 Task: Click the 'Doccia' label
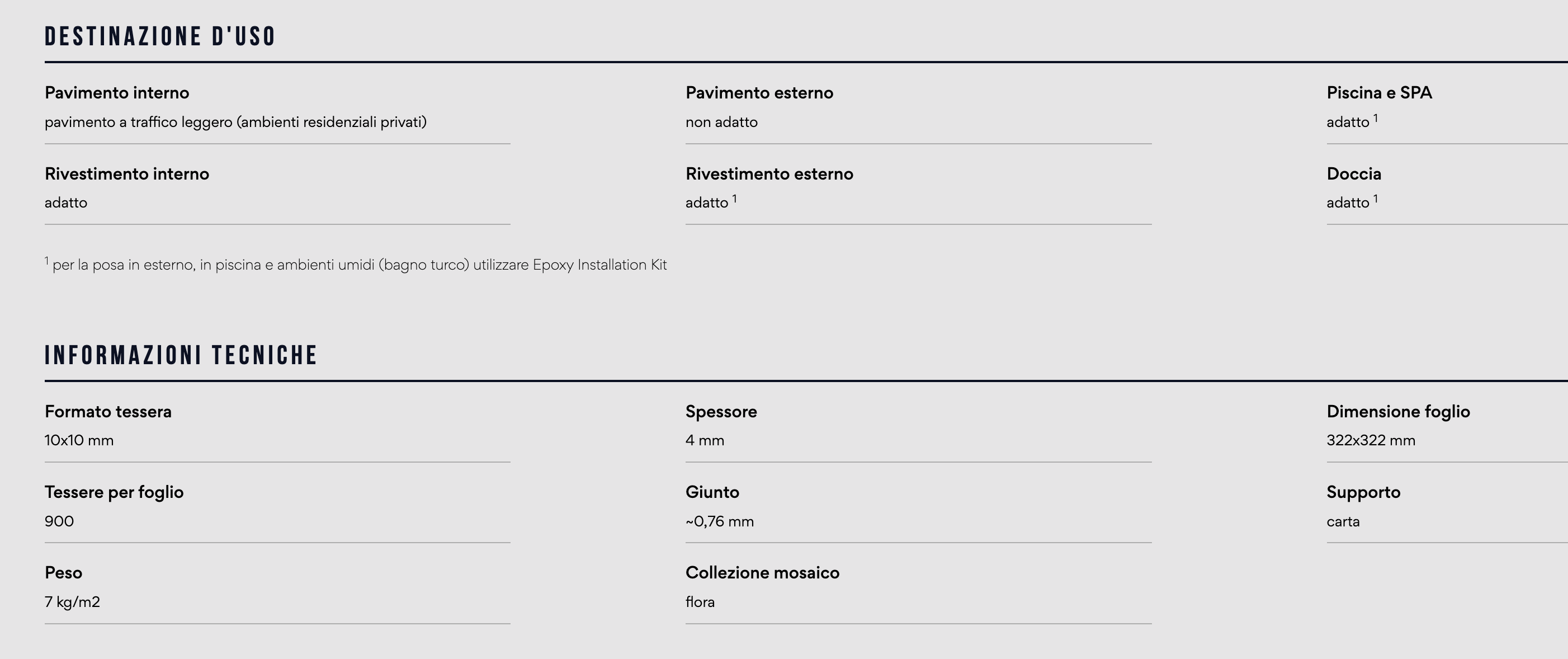(x=1354, y=174)
